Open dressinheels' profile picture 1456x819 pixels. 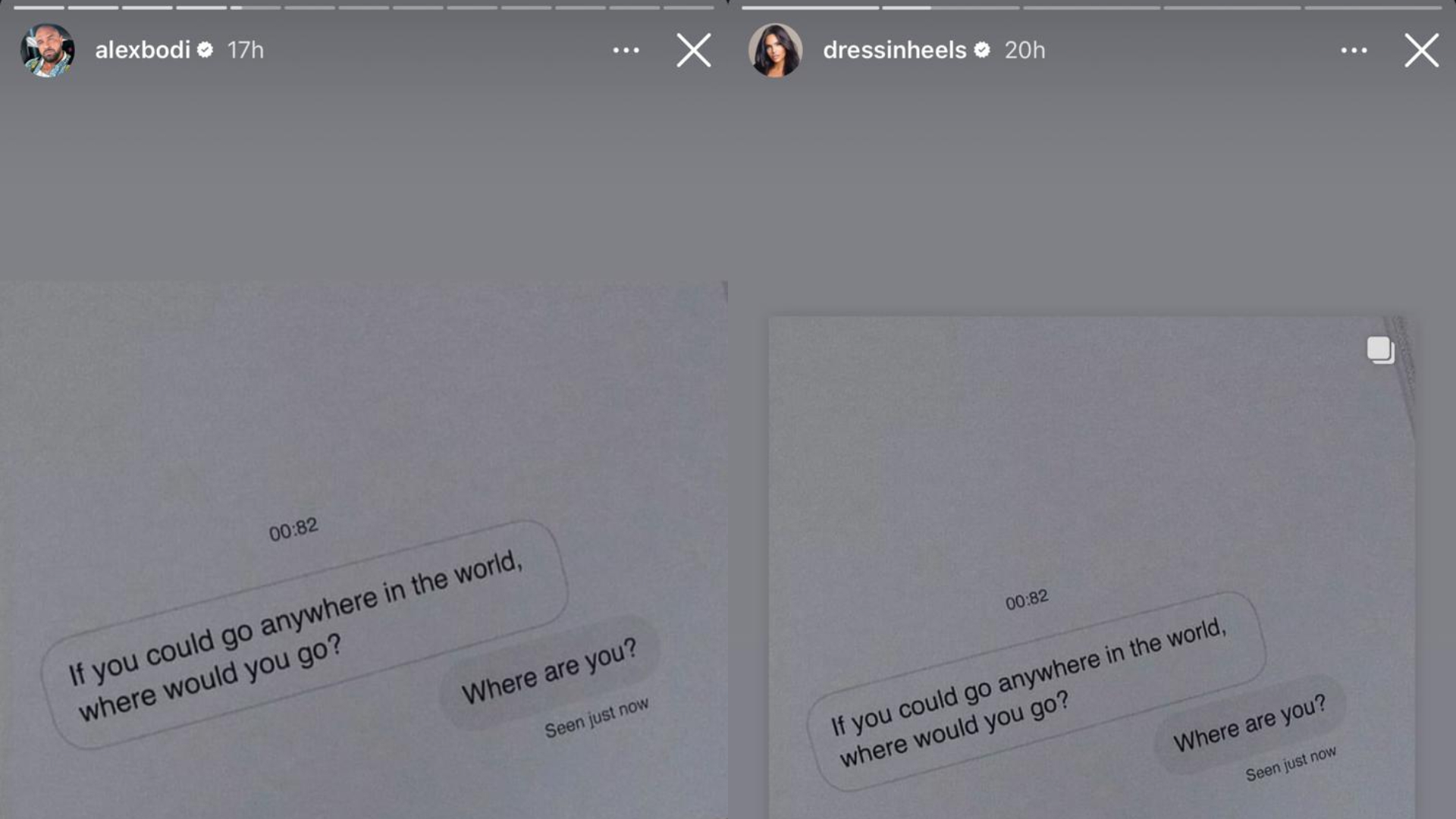tap(775, 50)
